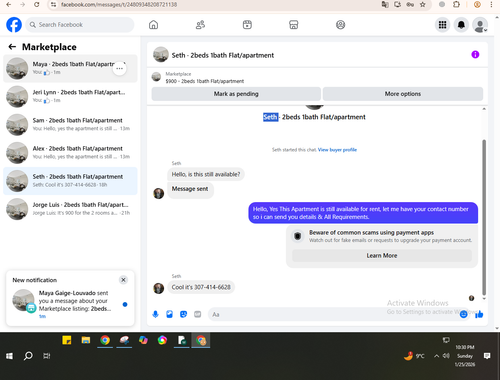
Task: Open the account profile menu
Action: tap(480, 25)
